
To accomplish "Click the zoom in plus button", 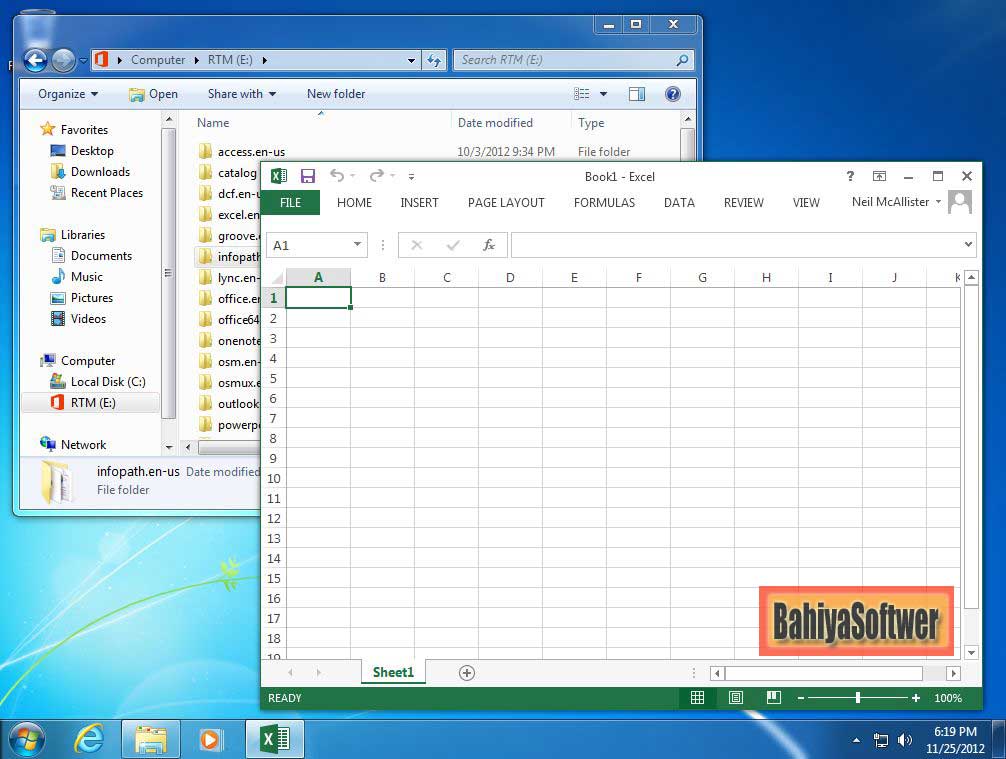I will click(x=916, y=698).
